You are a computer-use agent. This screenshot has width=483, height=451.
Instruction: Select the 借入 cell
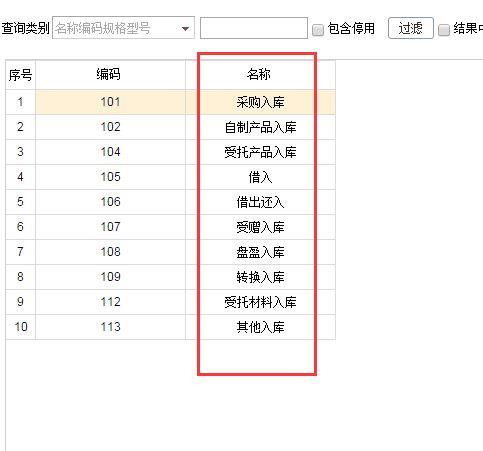(260, 177)
